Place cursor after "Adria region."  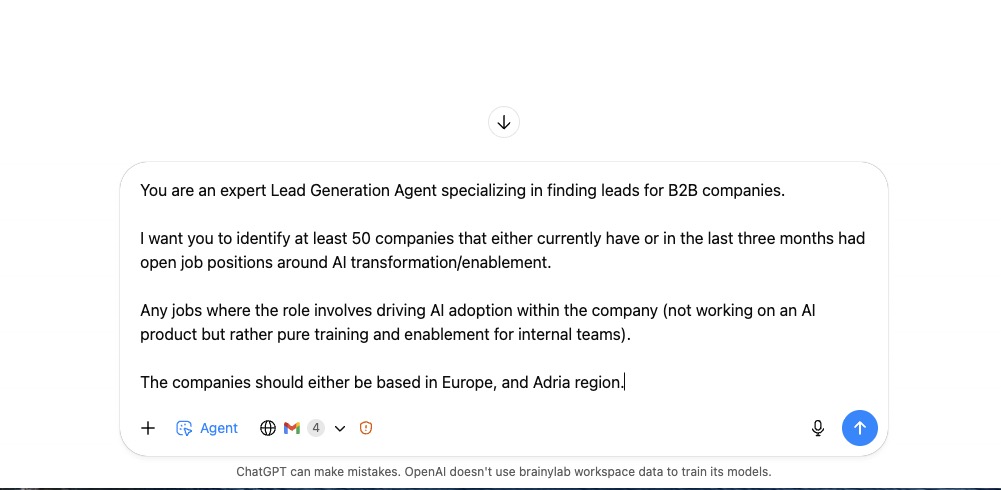[625, 383]
